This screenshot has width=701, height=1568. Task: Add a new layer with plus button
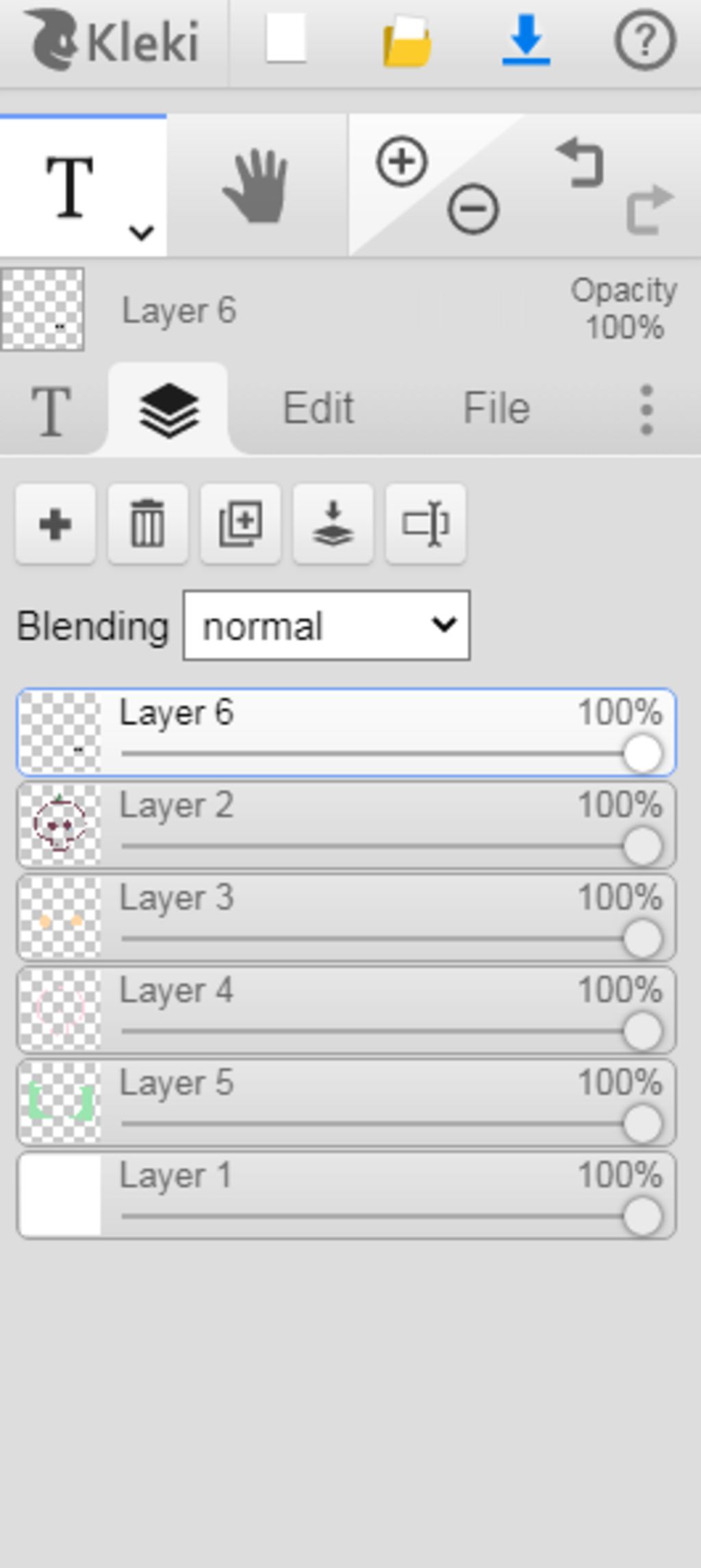[x=55, y=524]
